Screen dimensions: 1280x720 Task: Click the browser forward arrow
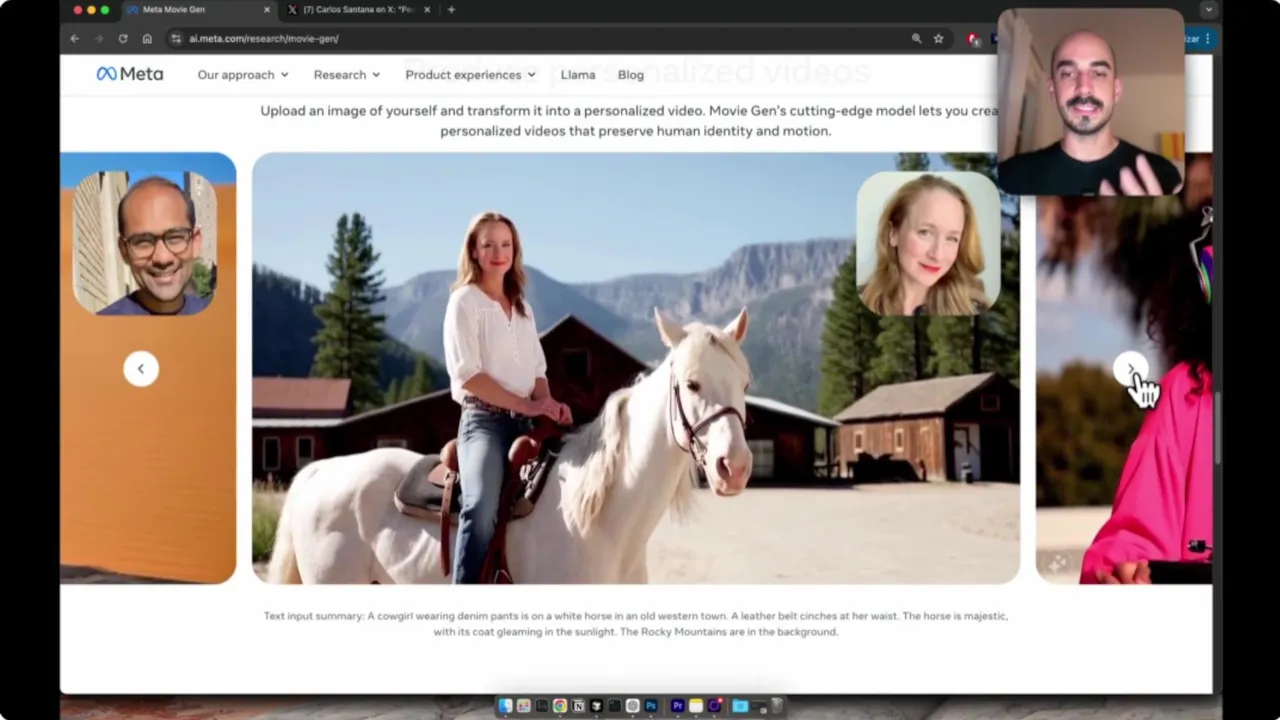(x=98, y=38)
